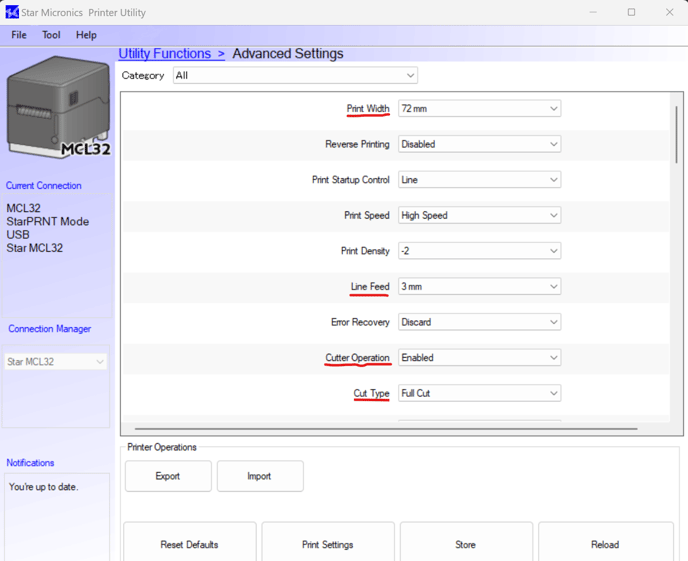The width and height of the screenshot is (688, 561).
Task: Click the vertical scrollbar in settings list
Action: click(677, 135)
